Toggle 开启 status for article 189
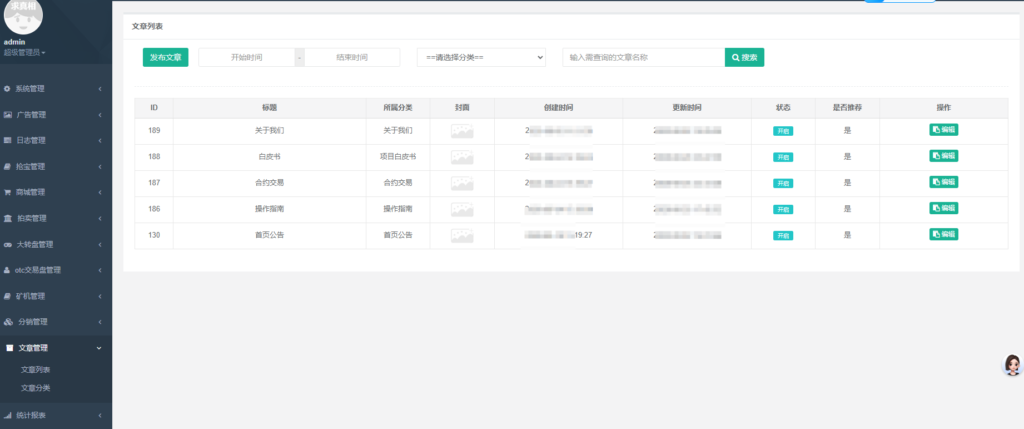 coord(782,131)
